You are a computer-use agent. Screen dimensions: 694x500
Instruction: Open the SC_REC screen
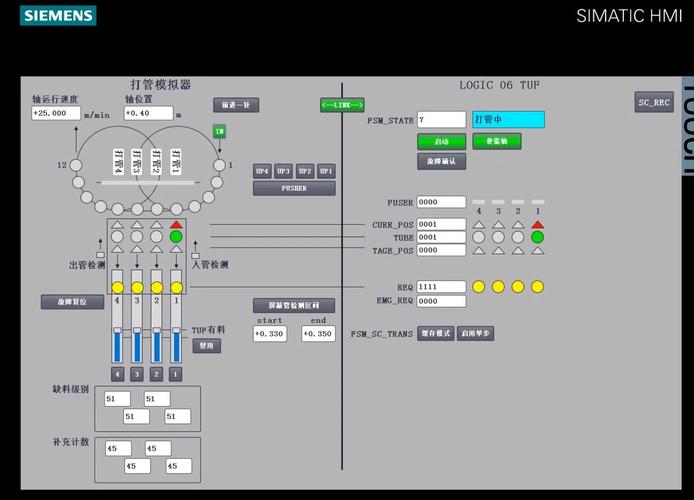pos(655,103)
